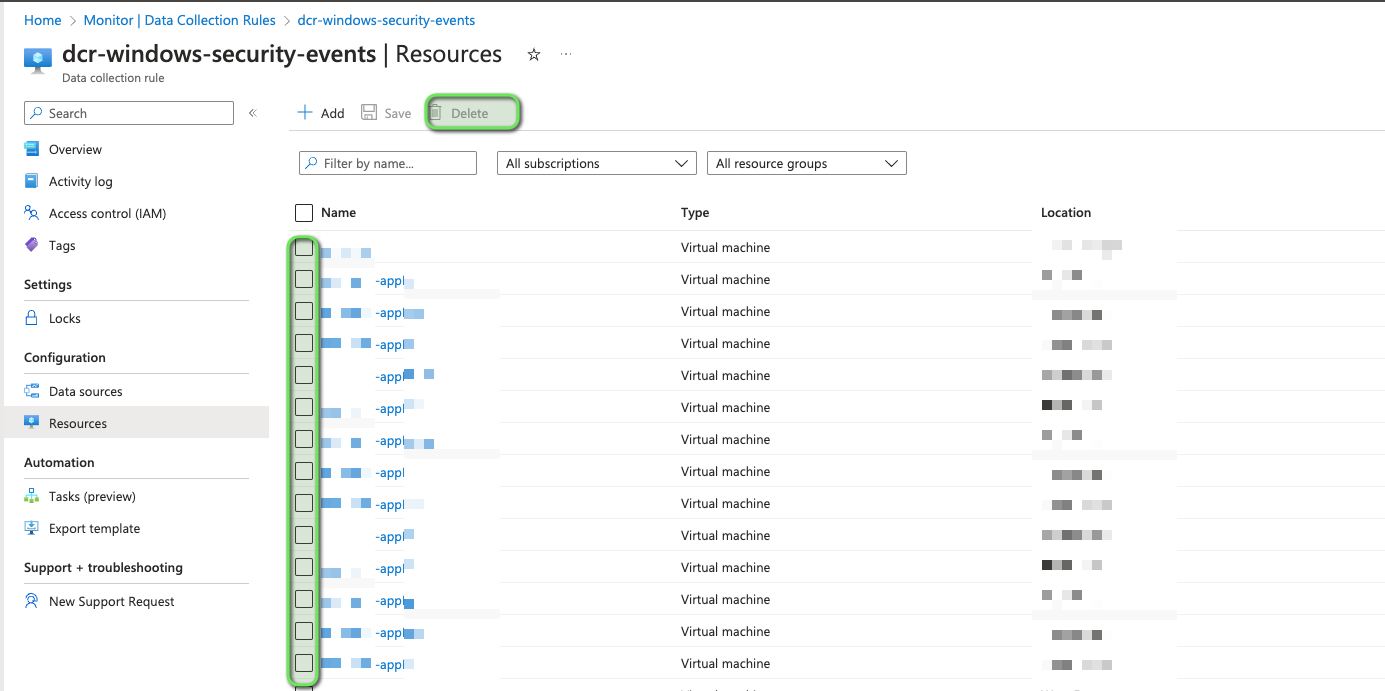
Task: Open Monitor | Data Collection Rules breadcrumb
Action: (x=179, y=20)
